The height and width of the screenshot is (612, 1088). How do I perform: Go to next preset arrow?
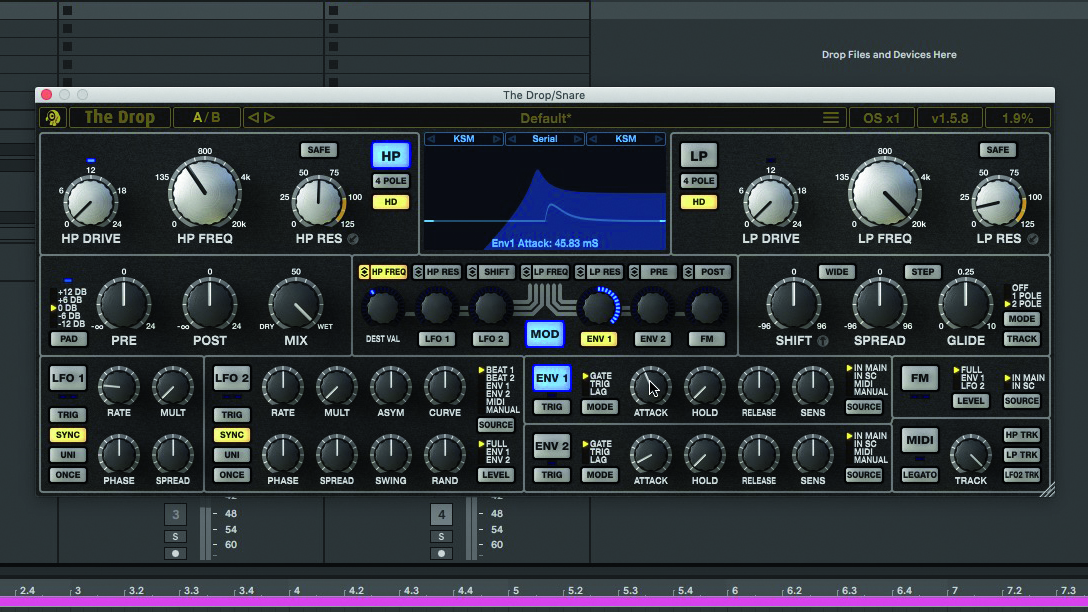click(x=269, y=118)
